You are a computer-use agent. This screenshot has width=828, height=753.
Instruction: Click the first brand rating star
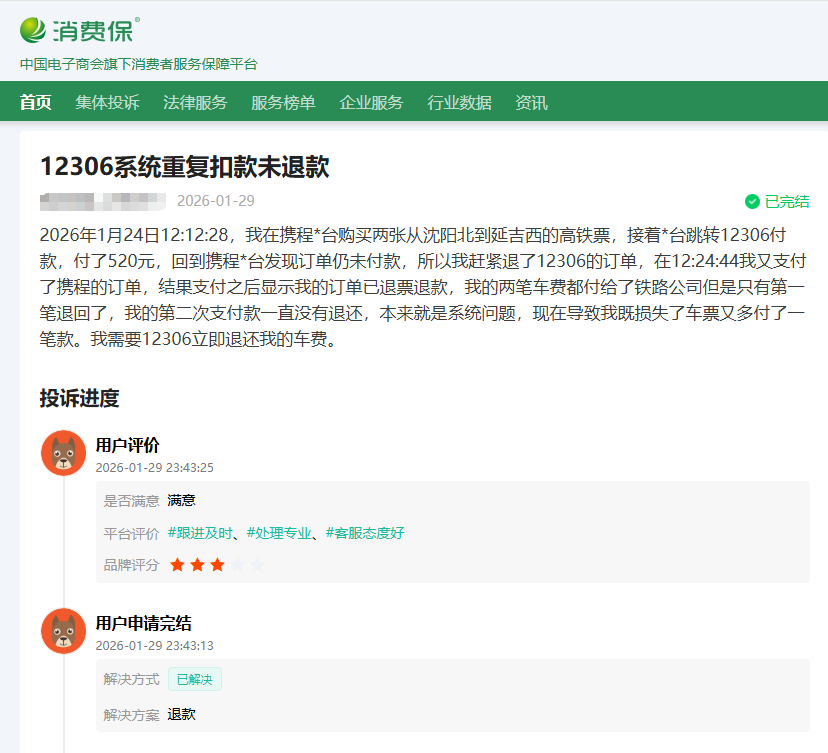click(177, 565)
